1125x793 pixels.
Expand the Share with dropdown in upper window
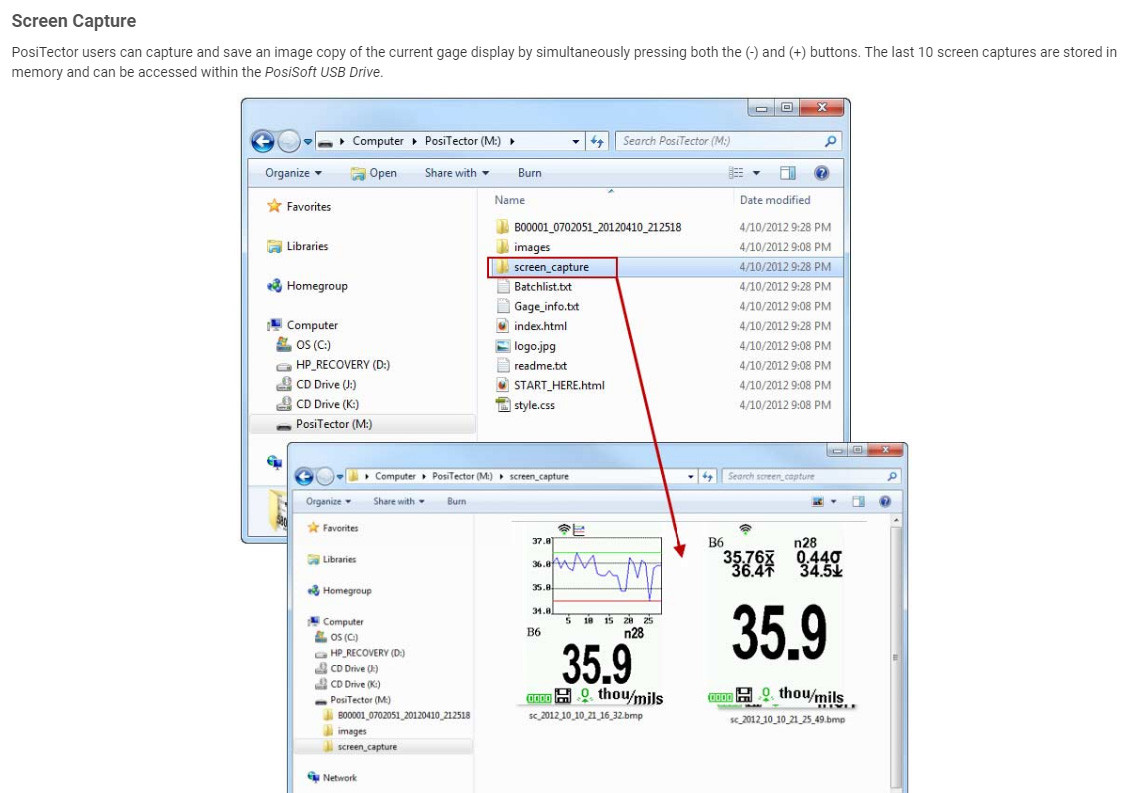(456, 173)
